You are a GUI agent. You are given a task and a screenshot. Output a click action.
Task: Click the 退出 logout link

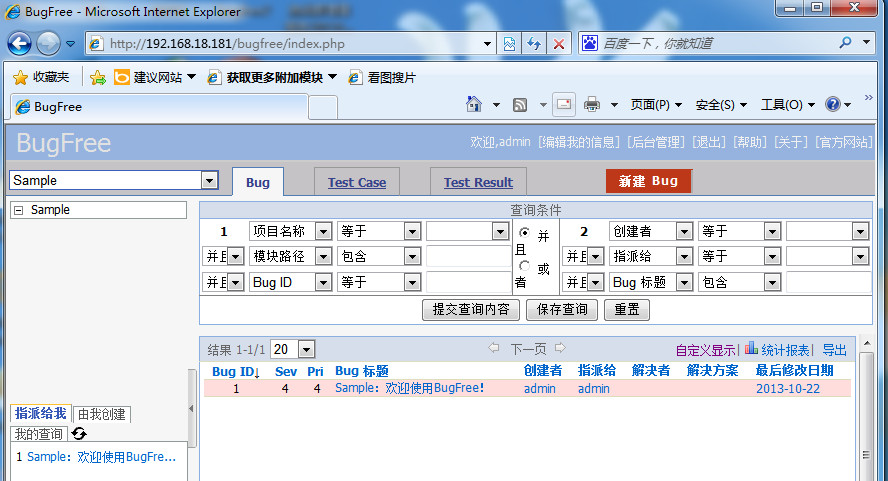pyautogui.click(x=708, y=142)
